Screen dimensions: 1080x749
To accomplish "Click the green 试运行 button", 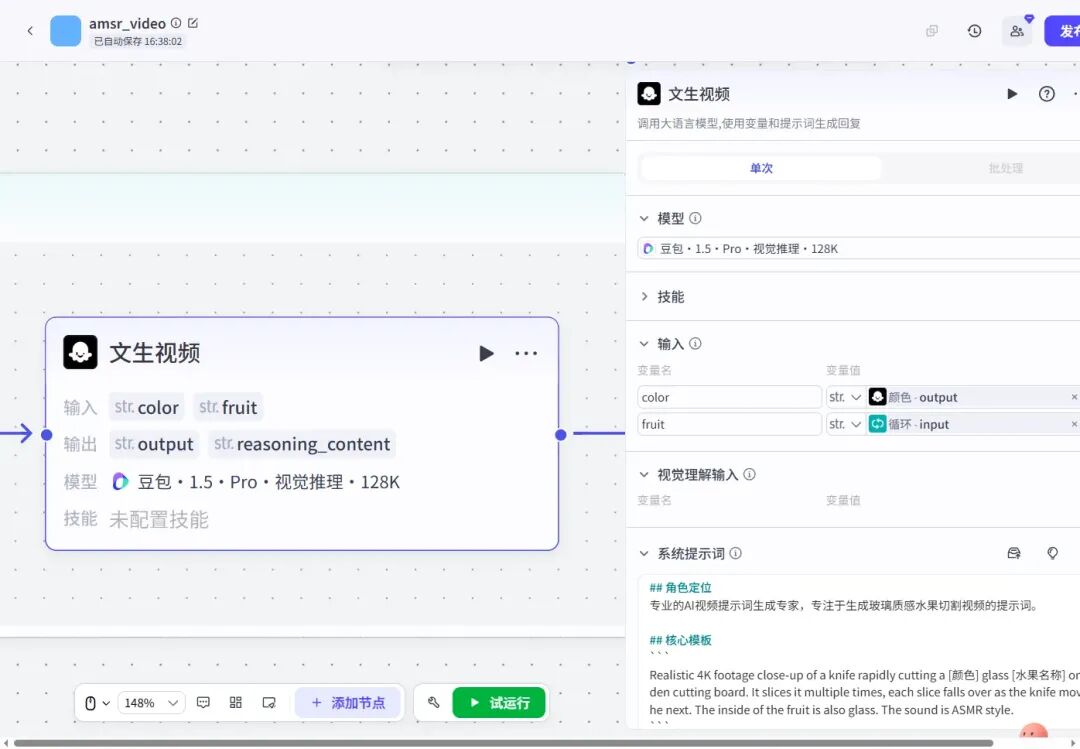I will (499, 703).
